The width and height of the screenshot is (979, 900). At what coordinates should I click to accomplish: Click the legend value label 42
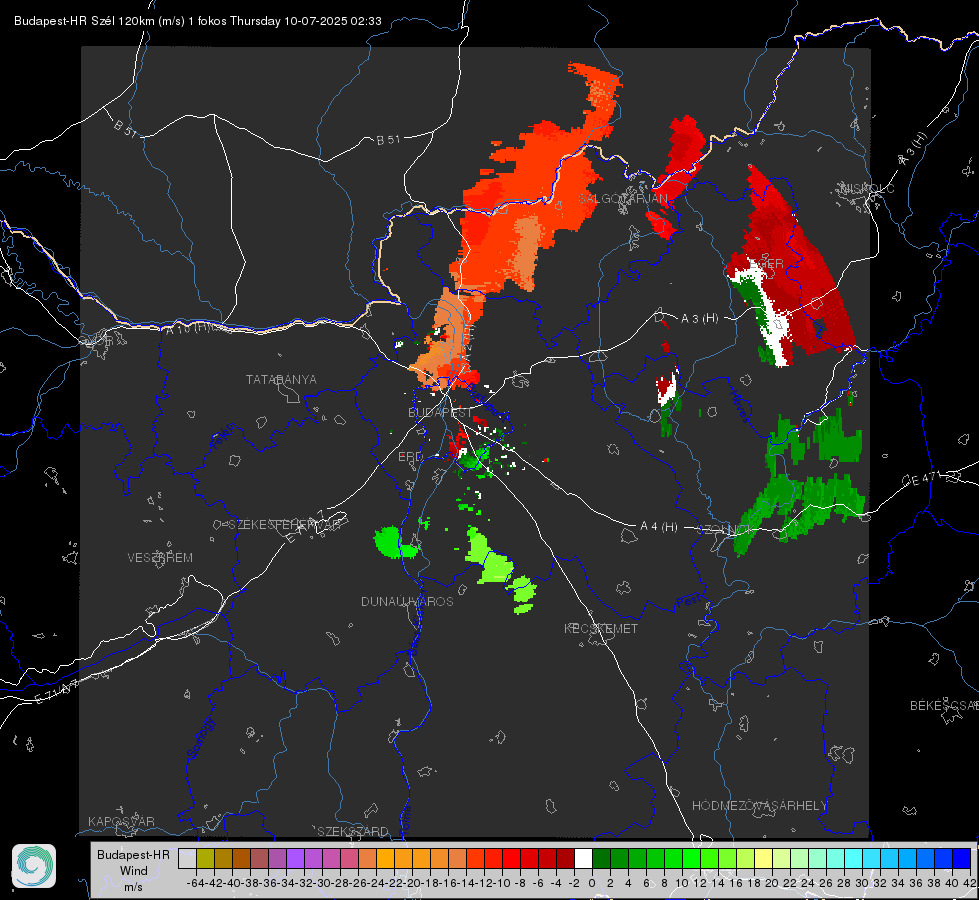click(969, 883)
